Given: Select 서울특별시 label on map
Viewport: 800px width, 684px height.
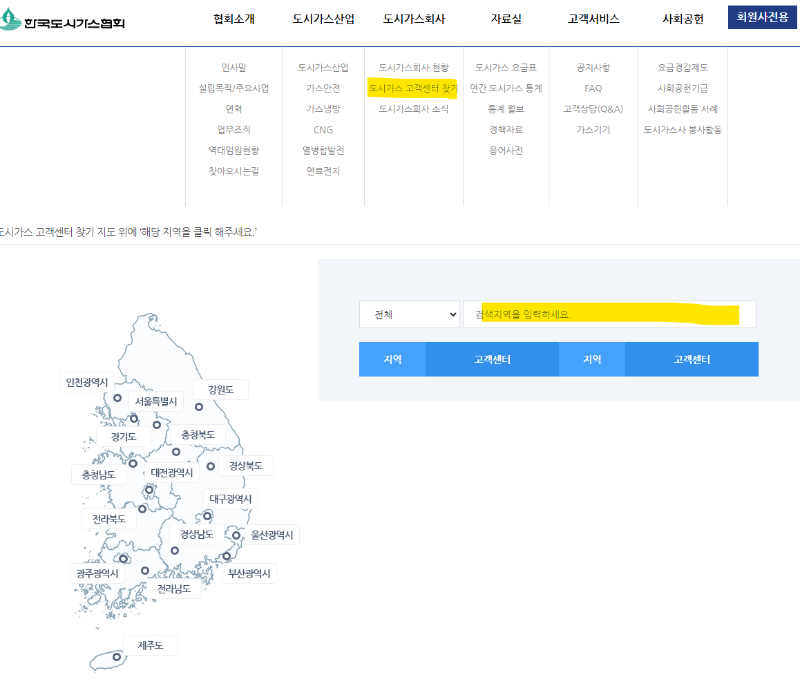Looking at the screenshot, I should [x=156, y=401].
